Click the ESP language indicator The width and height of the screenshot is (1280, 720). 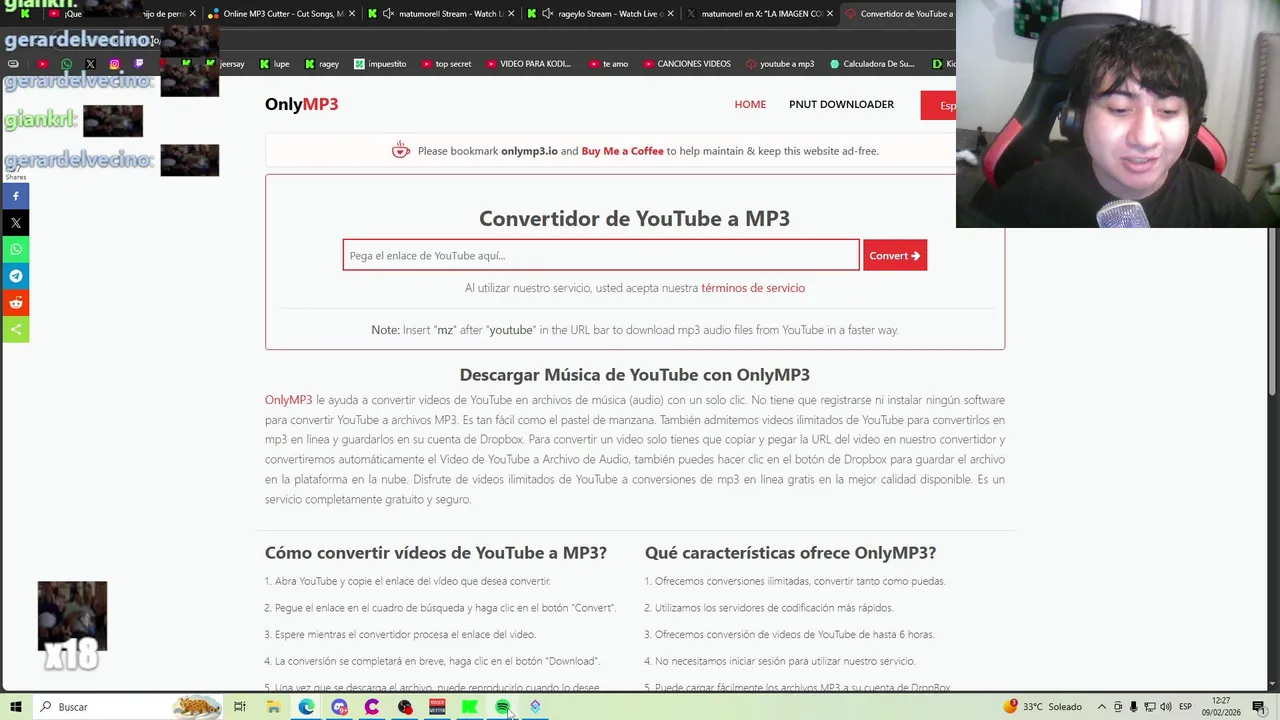point(1187,707)
